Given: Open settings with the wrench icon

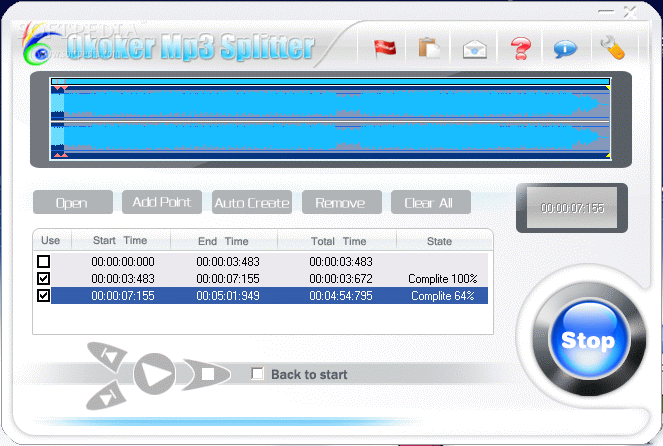Looking at the screenshot, I should tap(612, 47).
